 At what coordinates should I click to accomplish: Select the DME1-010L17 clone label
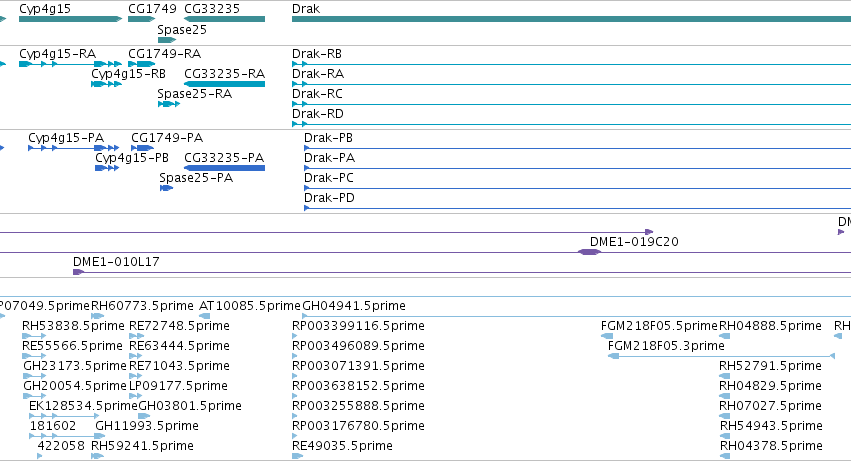coord(116,262)
